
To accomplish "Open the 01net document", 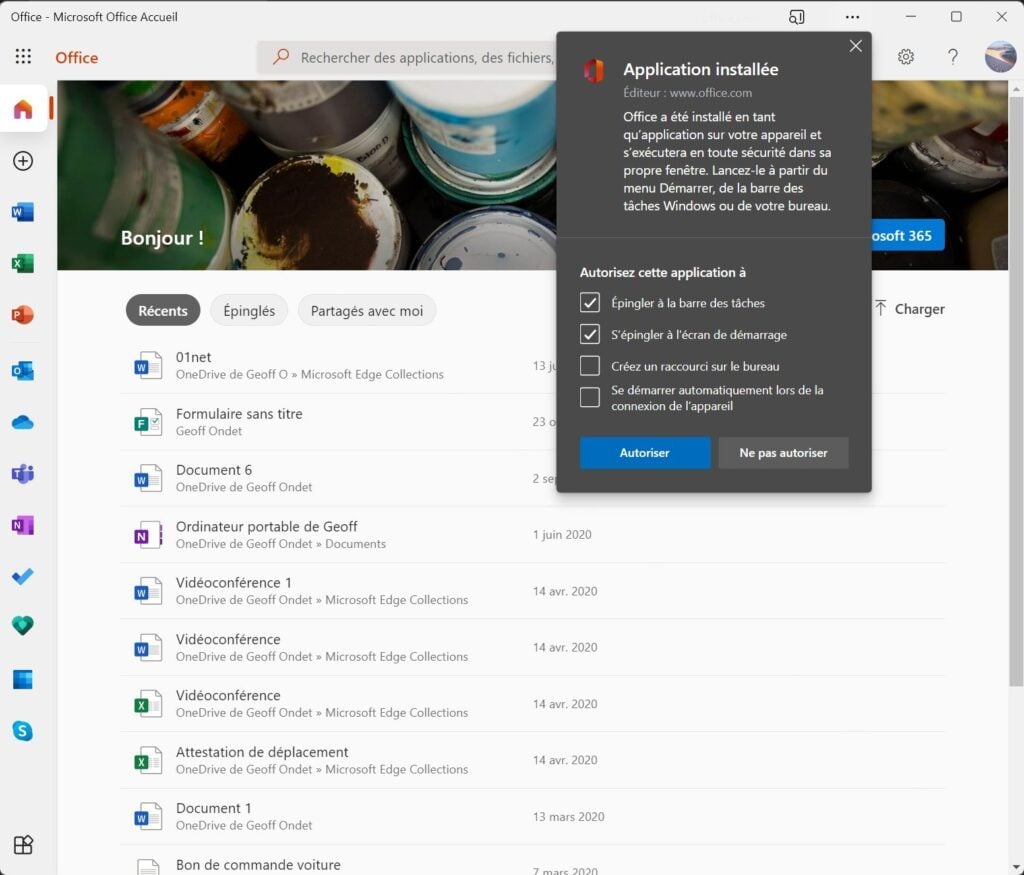I will 193,357.
